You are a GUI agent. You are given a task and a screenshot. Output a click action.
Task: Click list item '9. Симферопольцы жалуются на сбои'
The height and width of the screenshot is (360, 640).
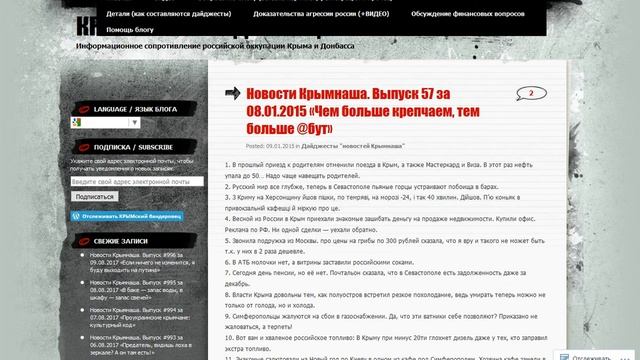click(381, 322)
